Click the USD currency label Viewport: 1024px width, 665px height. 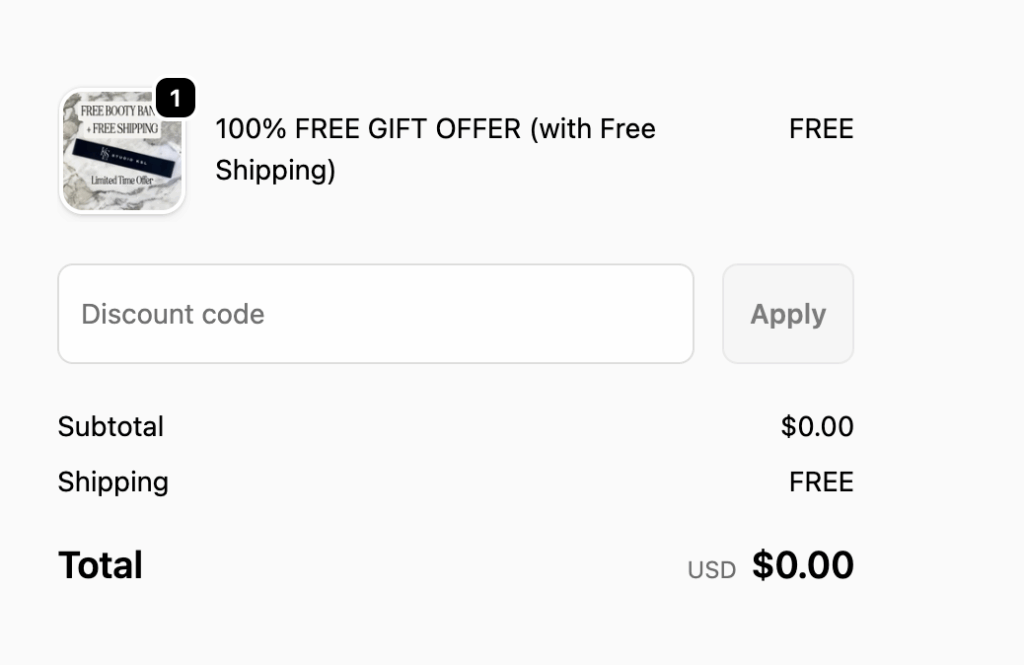(712, 570)
